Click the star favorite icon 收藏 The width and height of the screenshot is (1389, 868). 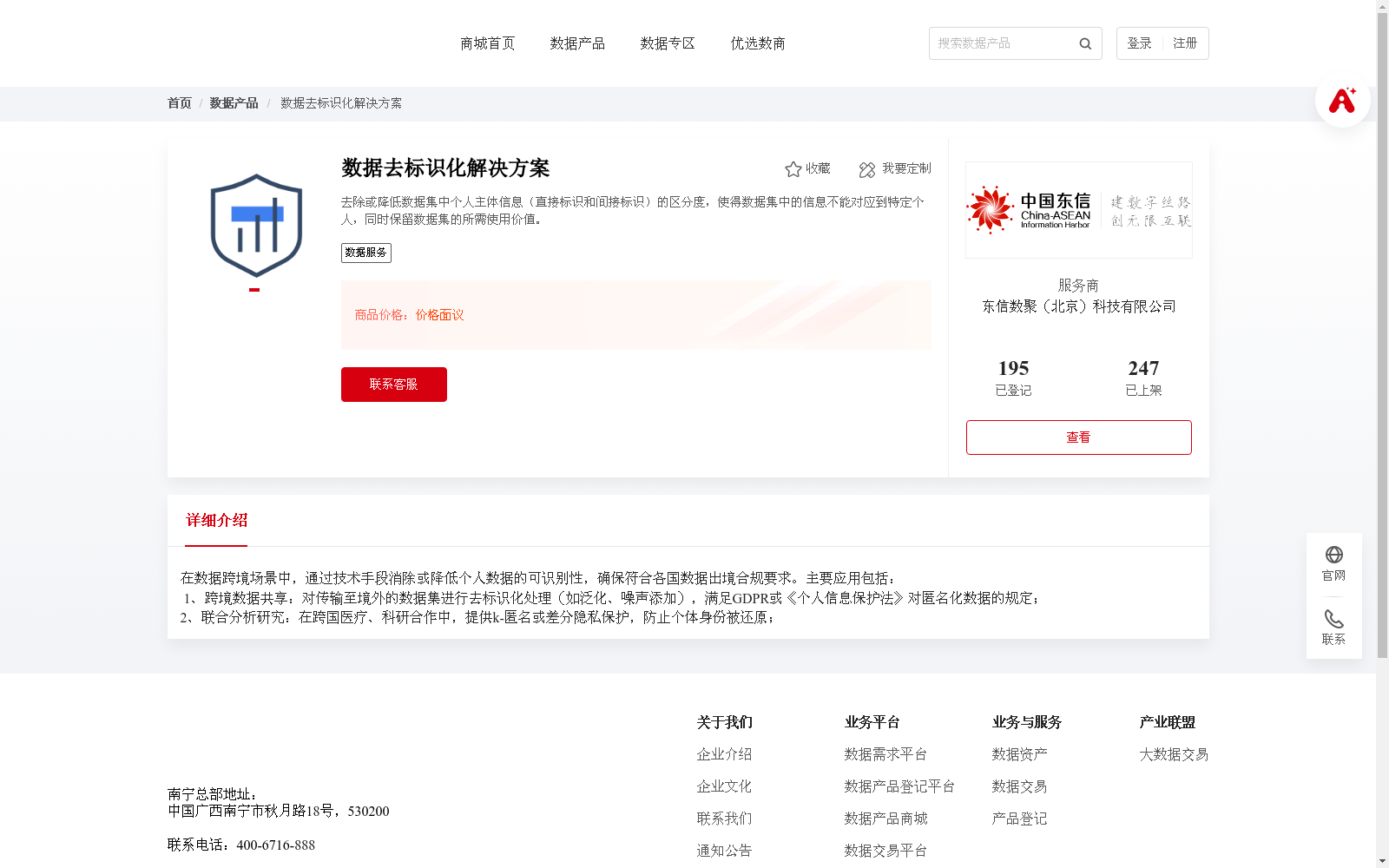(793, 169)
